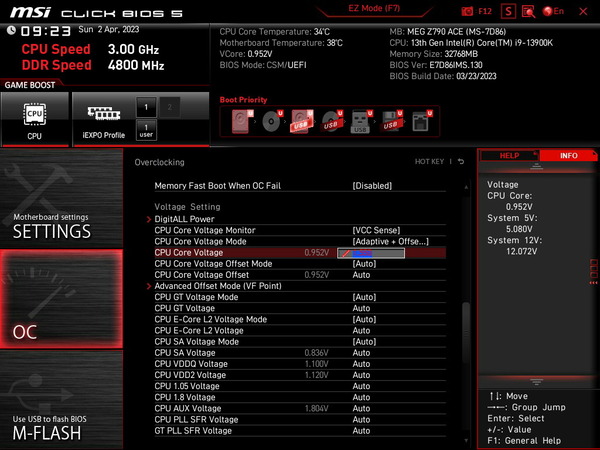Click the CPU Core Voltage input field

[x=370, y=253]
